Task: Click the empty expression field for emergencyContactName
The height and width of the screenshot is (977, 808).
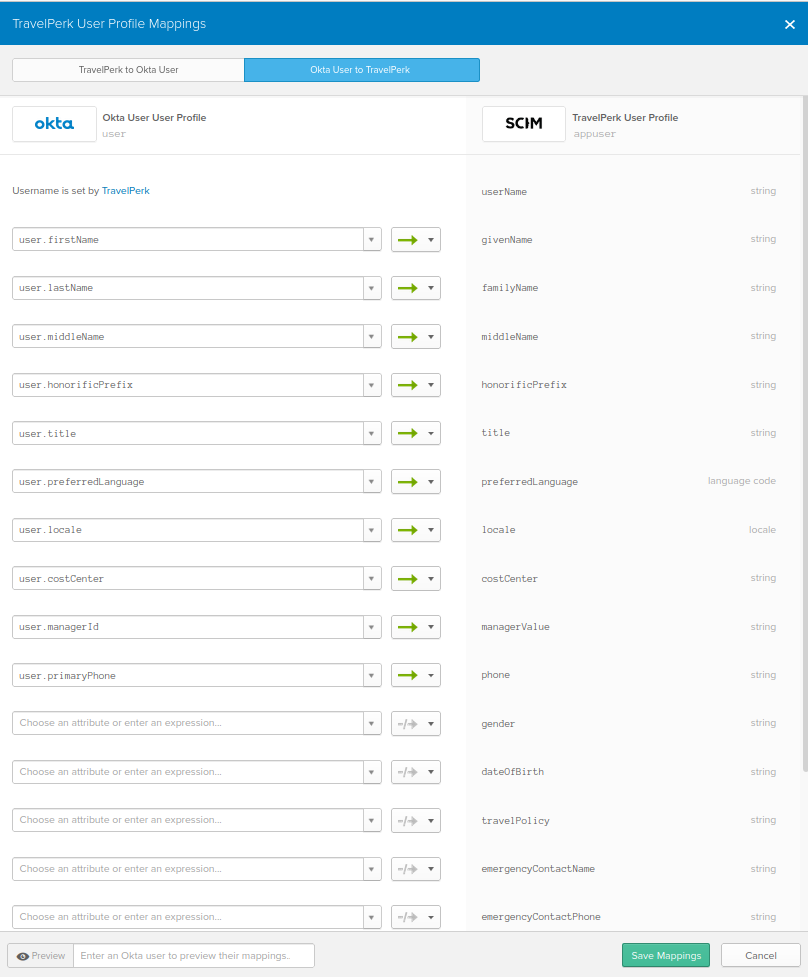Action: point(188,869)
